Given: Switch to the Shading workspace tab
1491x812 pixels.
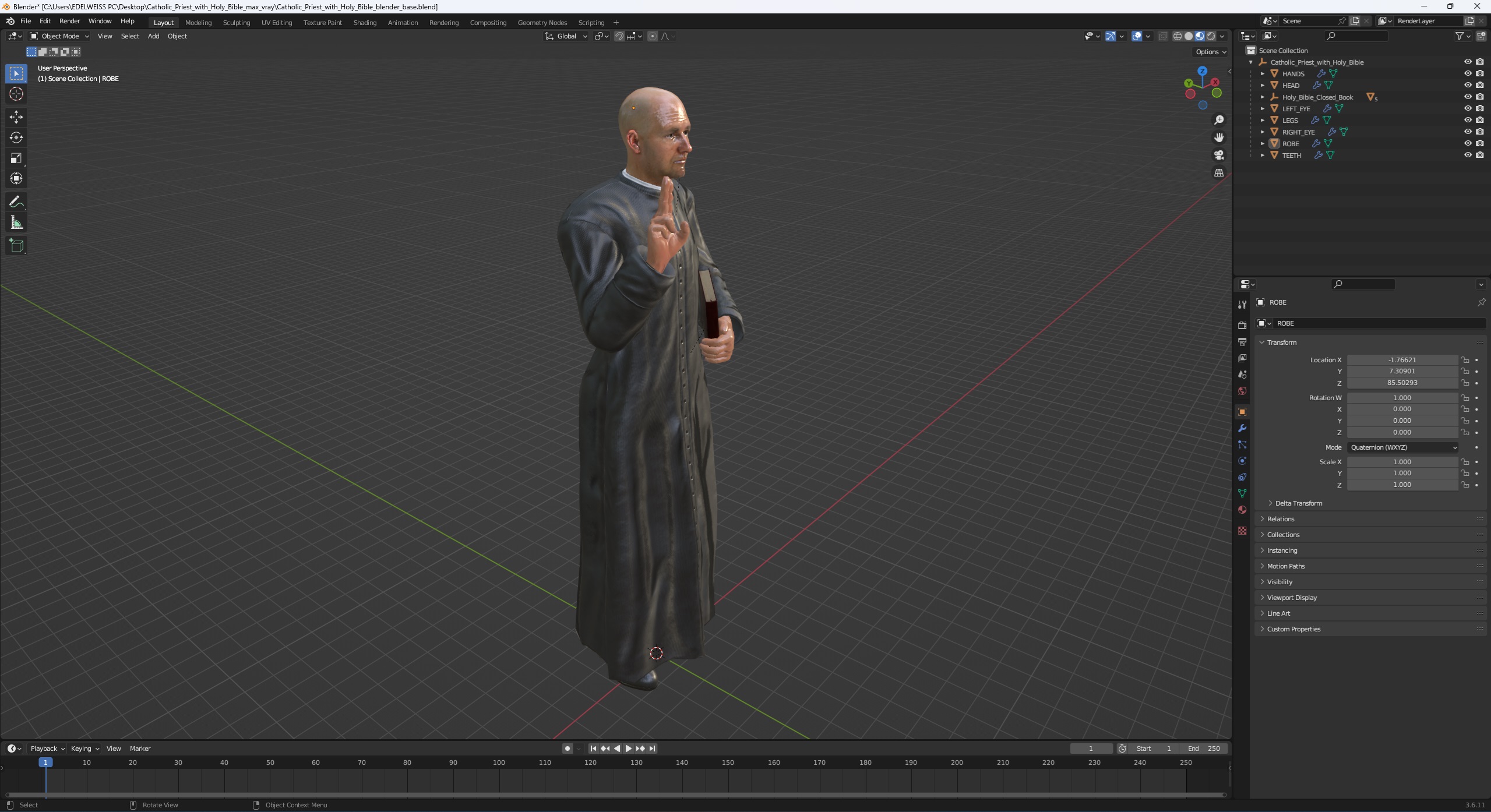Looking at the screenshot, I should 365,23.
